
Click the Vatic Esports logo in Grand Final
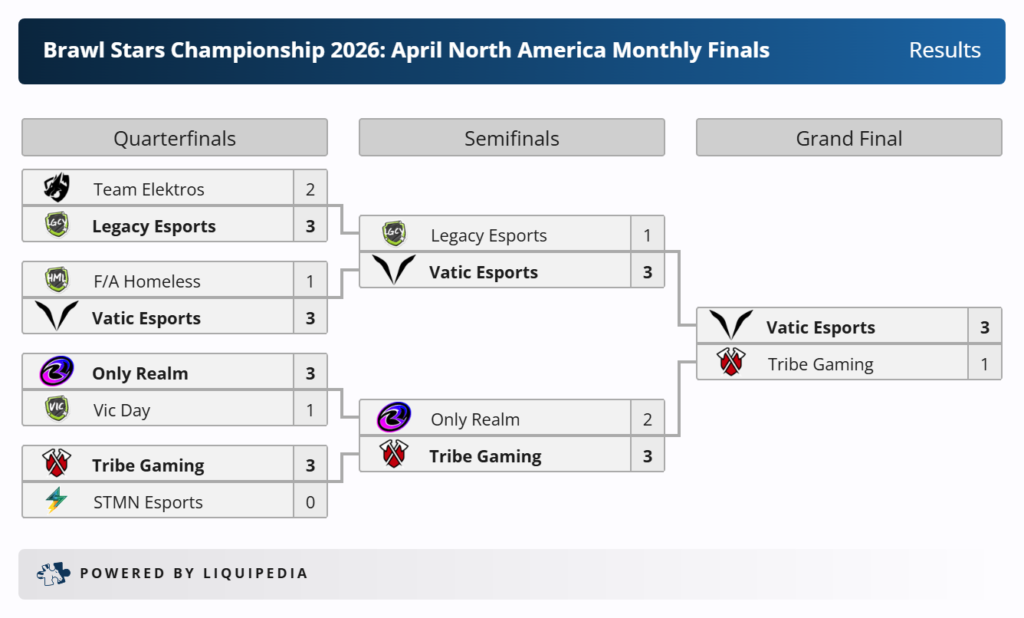[x=731, y=327]
